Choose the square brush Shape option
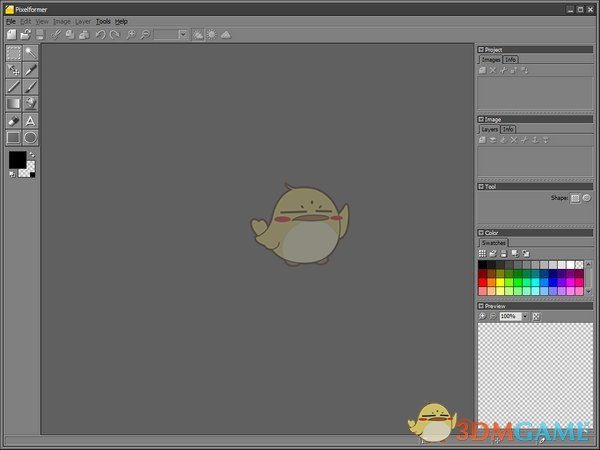The image size is (600, 450). (x=575, y=198)
